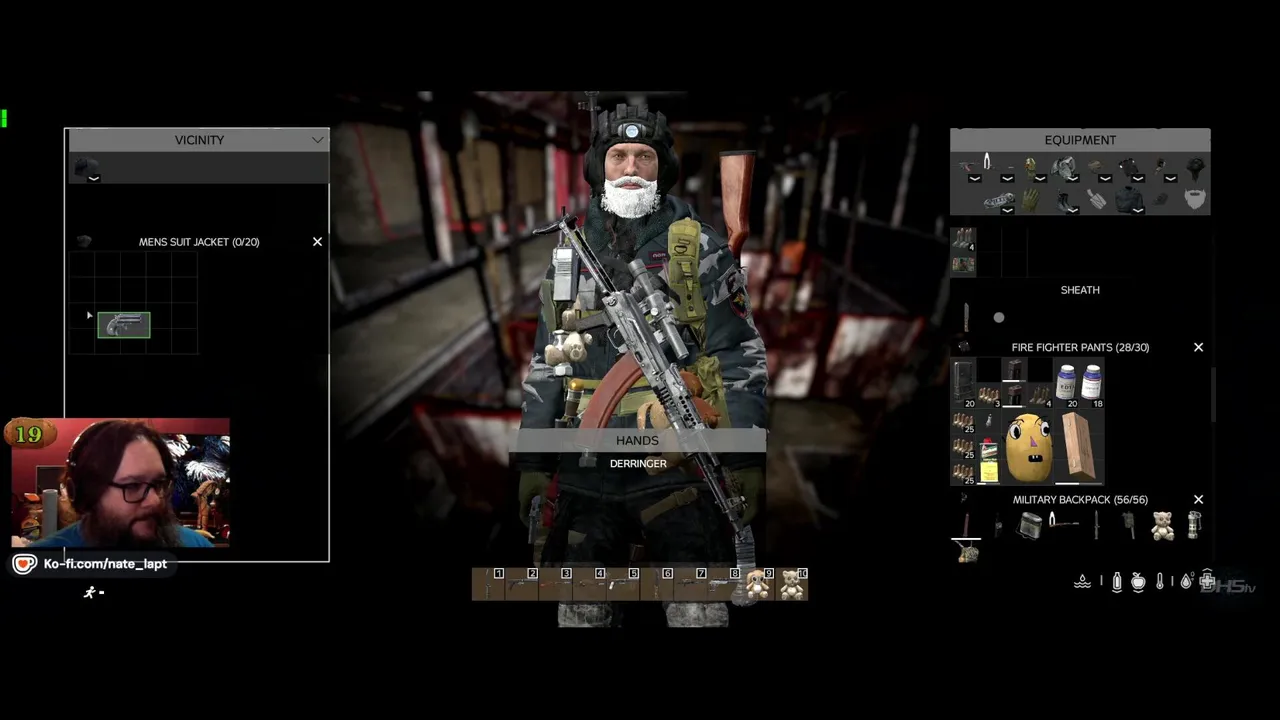The height and width of the screenshot is (720, 1280).
Task: Click the pill bottle with count 18
Action: [x=1091, y=384]
